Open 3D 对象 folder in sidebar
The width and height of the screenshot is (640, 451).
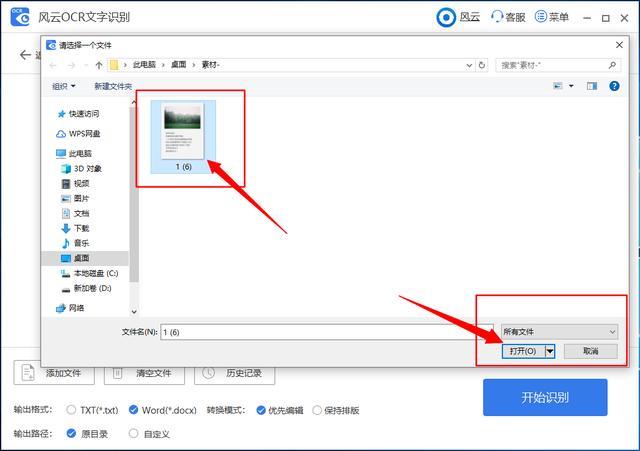pyautogui.click(x=82, y=169)
